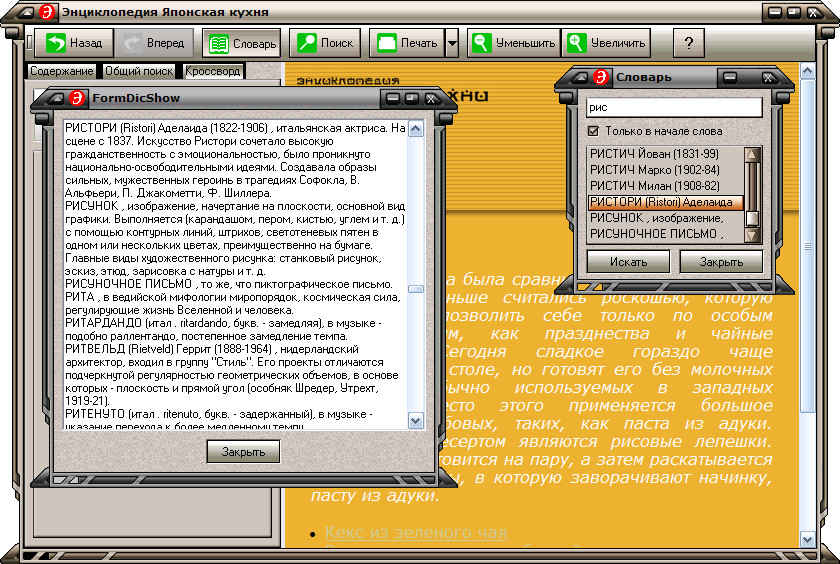Switch to the Общий поиск tab
The width and height of the screenshot is (840, 564).
pyautogui.click(x=139, y=71)
